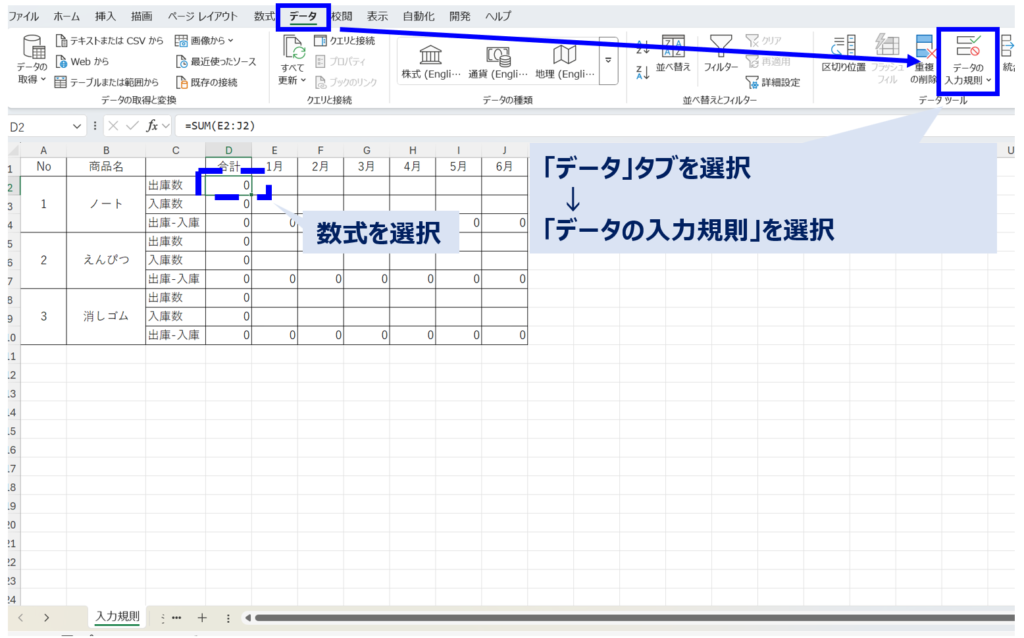
Task: Go to the previous sheet arrow
Action: [21, 618]
